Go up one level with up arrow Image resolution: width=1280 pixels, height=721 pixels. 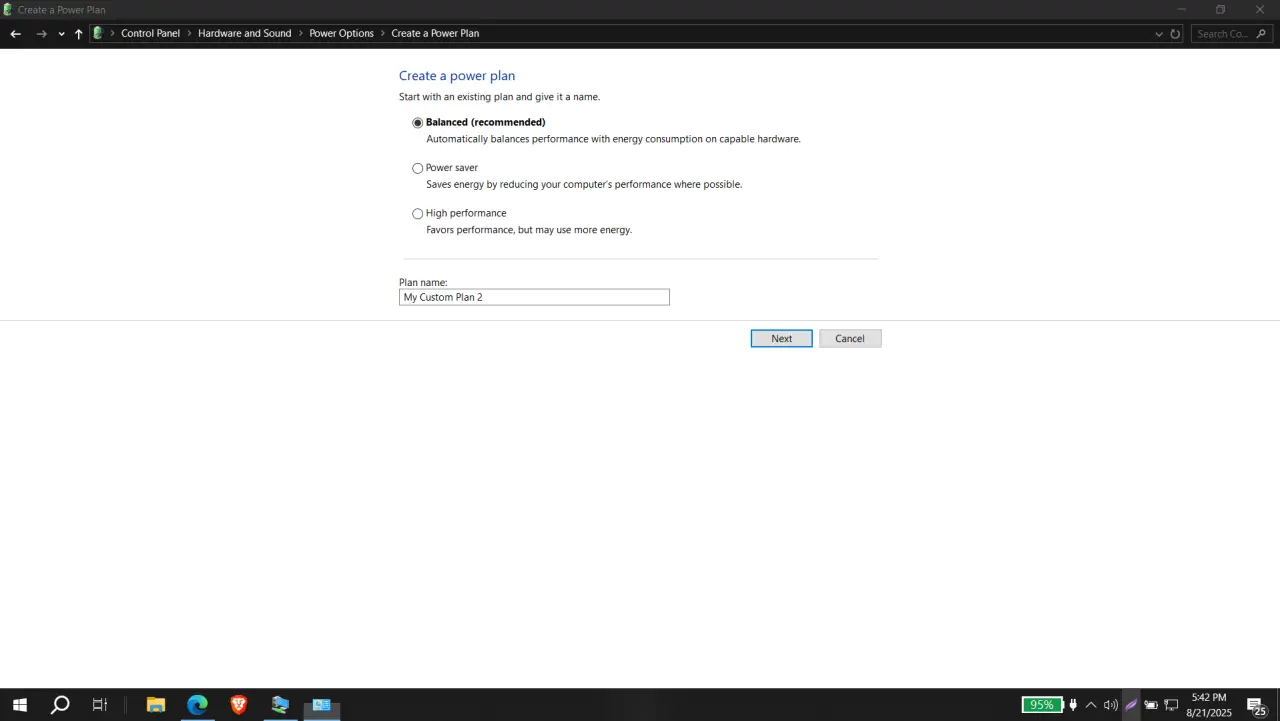[79, 34]
